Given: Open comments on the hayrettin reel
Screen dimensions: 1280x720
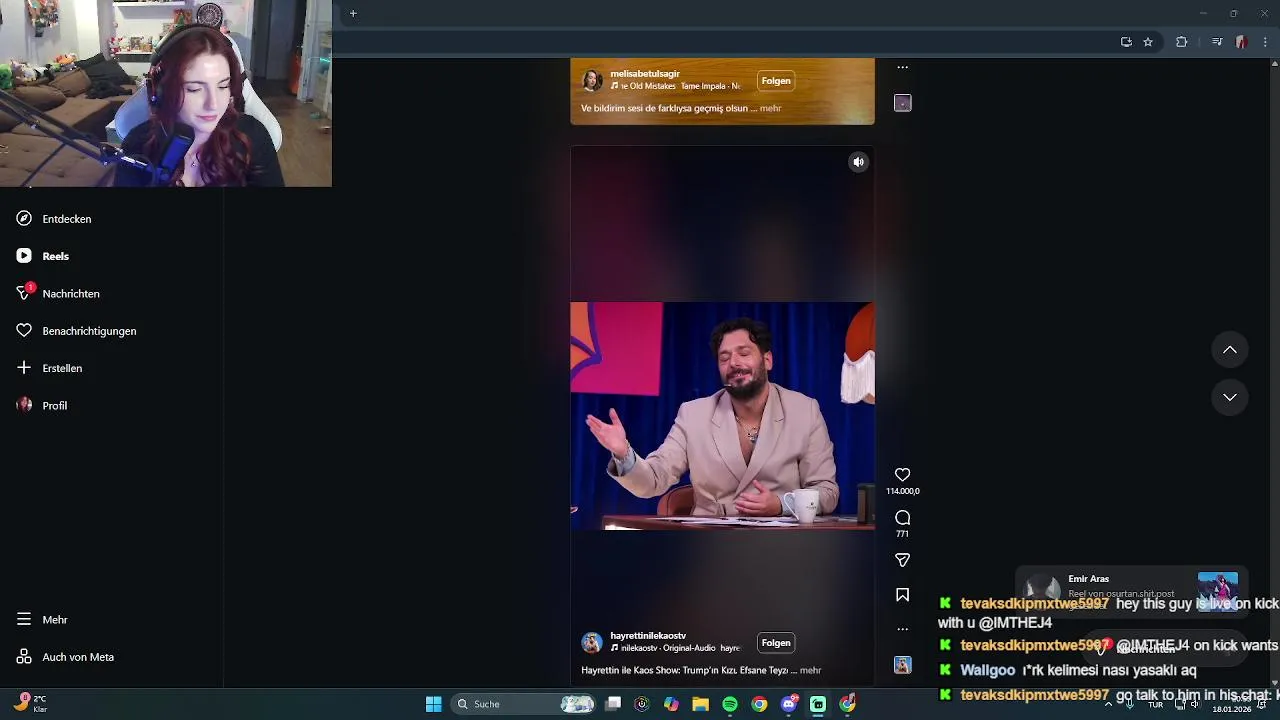Looking at the screenshot, I should point(902,518).
